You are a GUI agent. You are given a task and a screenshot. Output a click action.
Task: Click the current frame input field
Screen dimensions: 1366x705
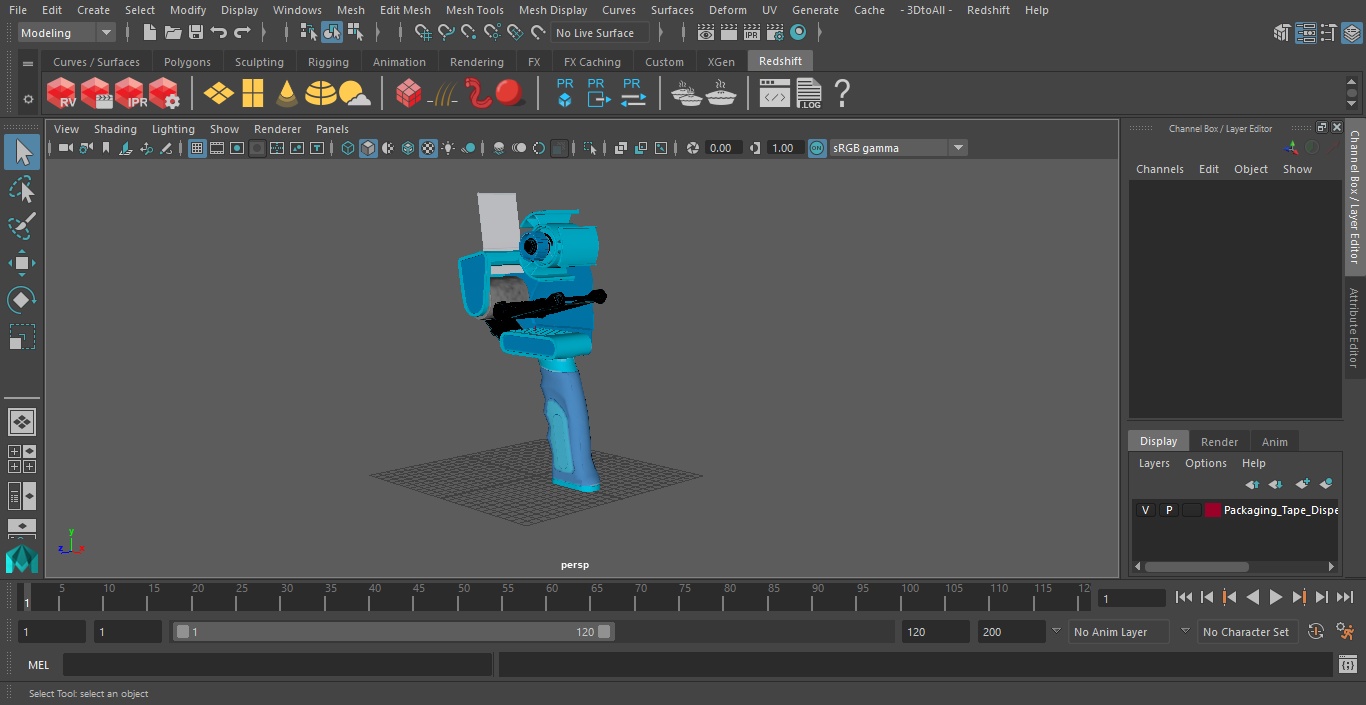1132,598
